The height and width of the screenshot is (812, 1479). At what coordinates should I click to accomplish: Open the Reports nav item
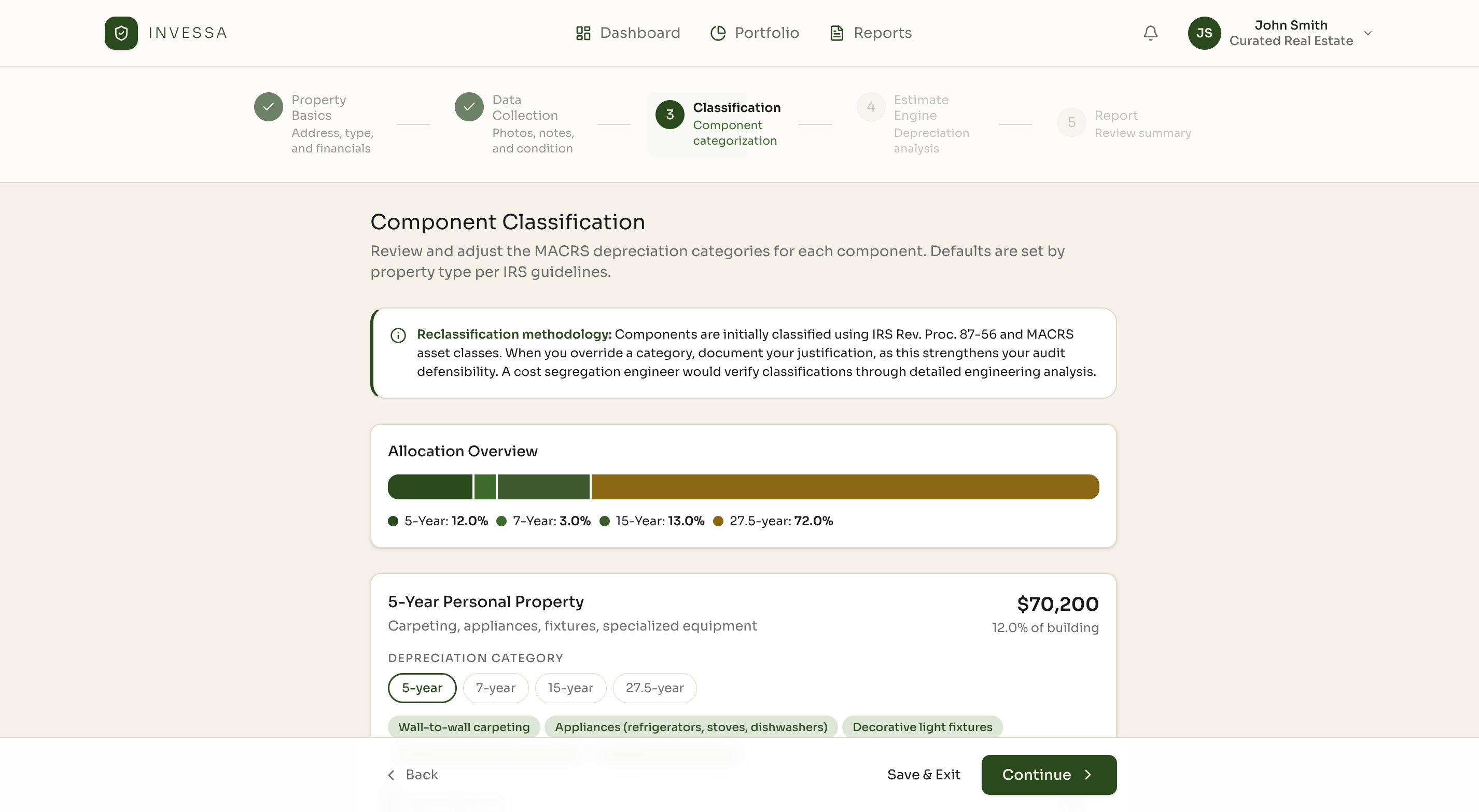pyautogui.click(x=870, y=33)
